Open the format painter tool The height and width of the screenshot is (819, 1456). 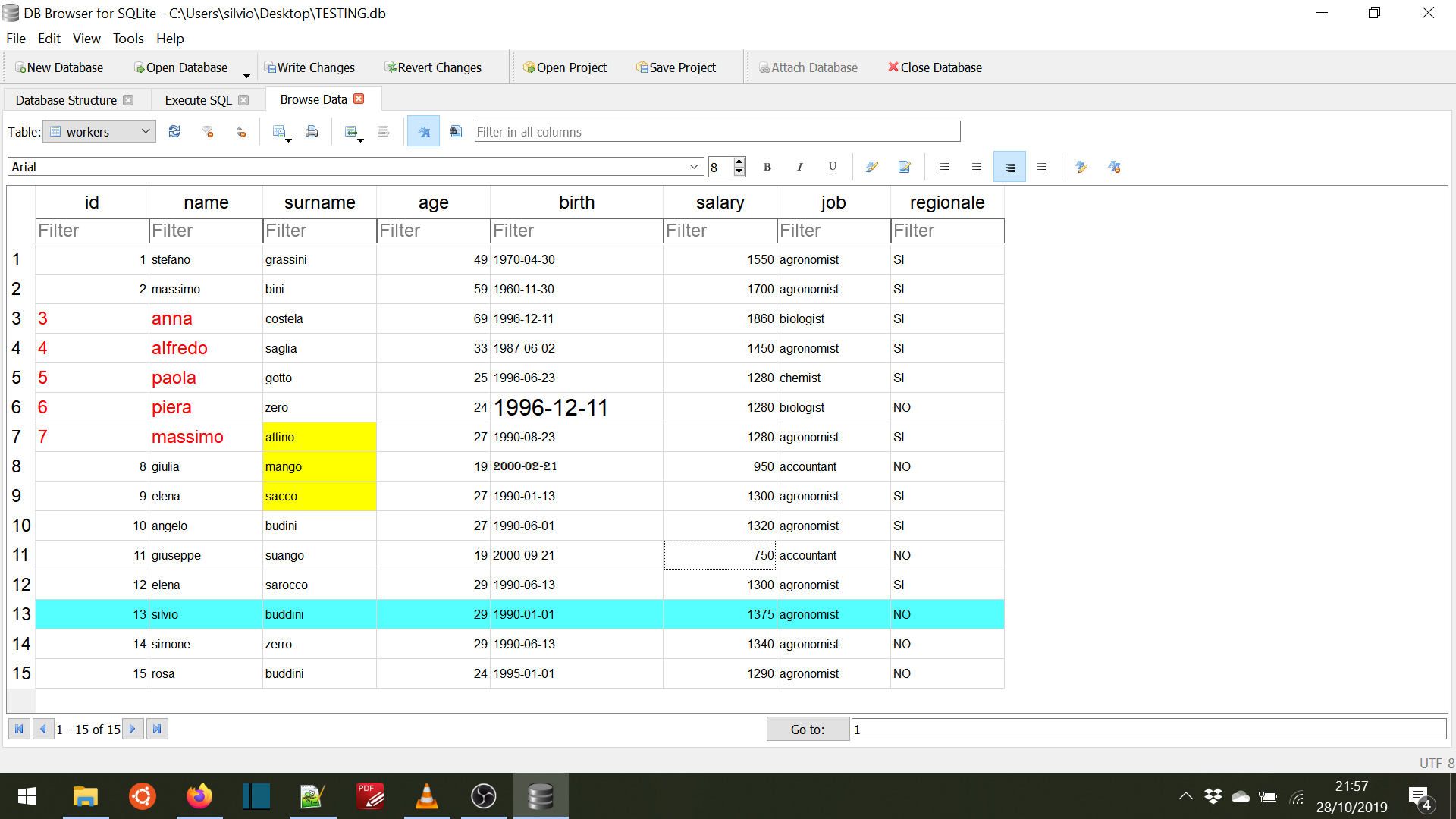[x=872, y=167]
